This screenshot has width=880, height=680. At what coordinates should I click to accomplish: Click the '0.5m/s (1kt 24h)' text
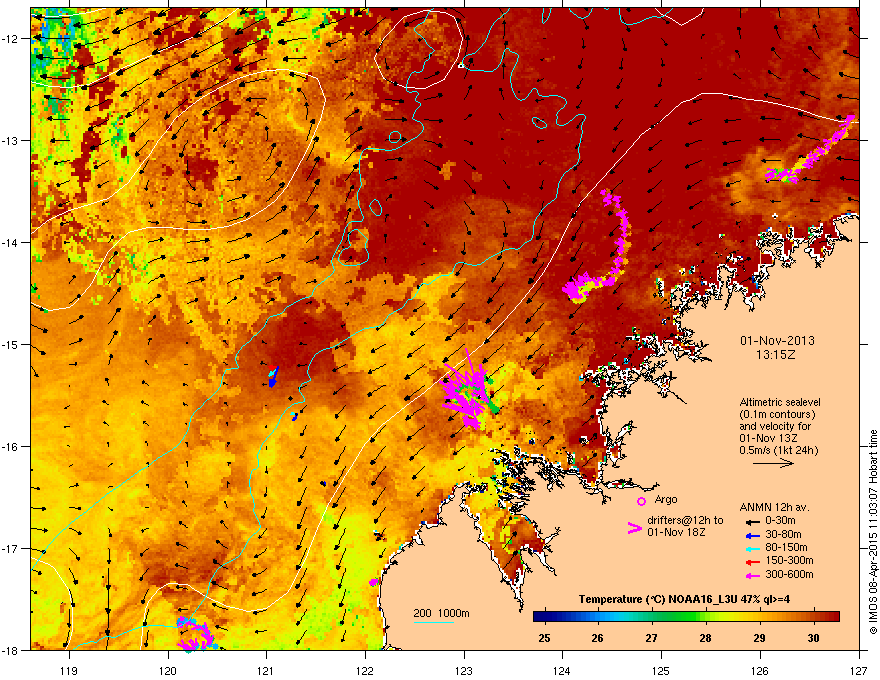pyautogui.click(x=778, y=450)
